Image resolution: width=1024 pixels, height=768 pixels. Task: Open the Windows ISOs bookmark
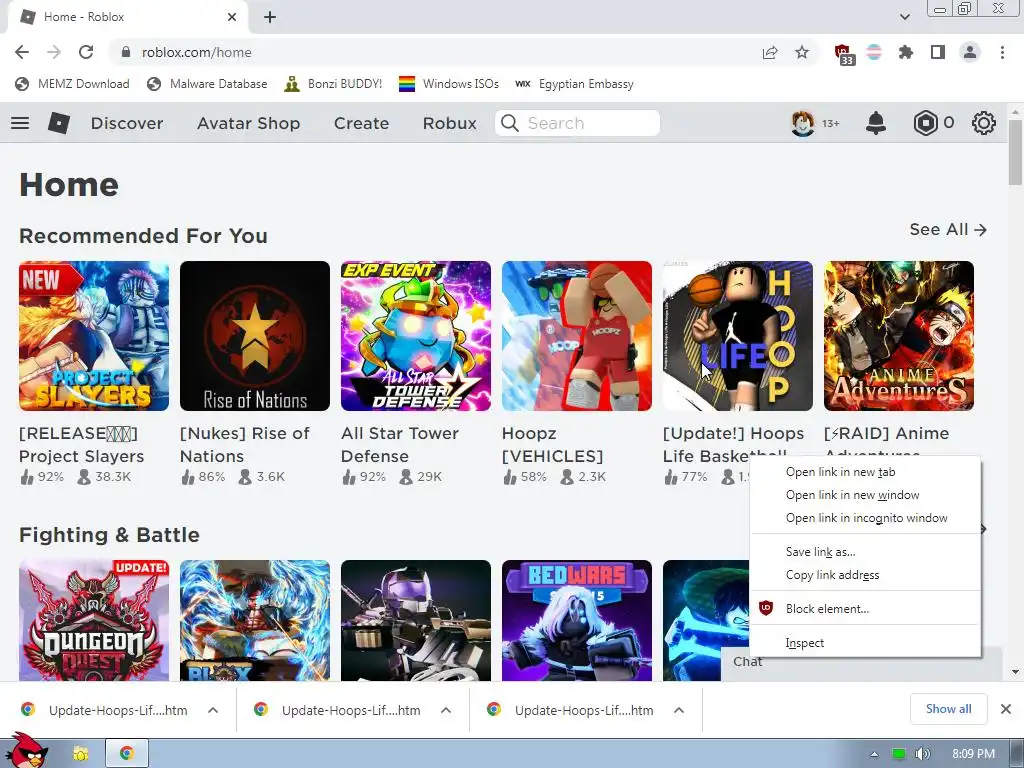click(x=449, y=84)
